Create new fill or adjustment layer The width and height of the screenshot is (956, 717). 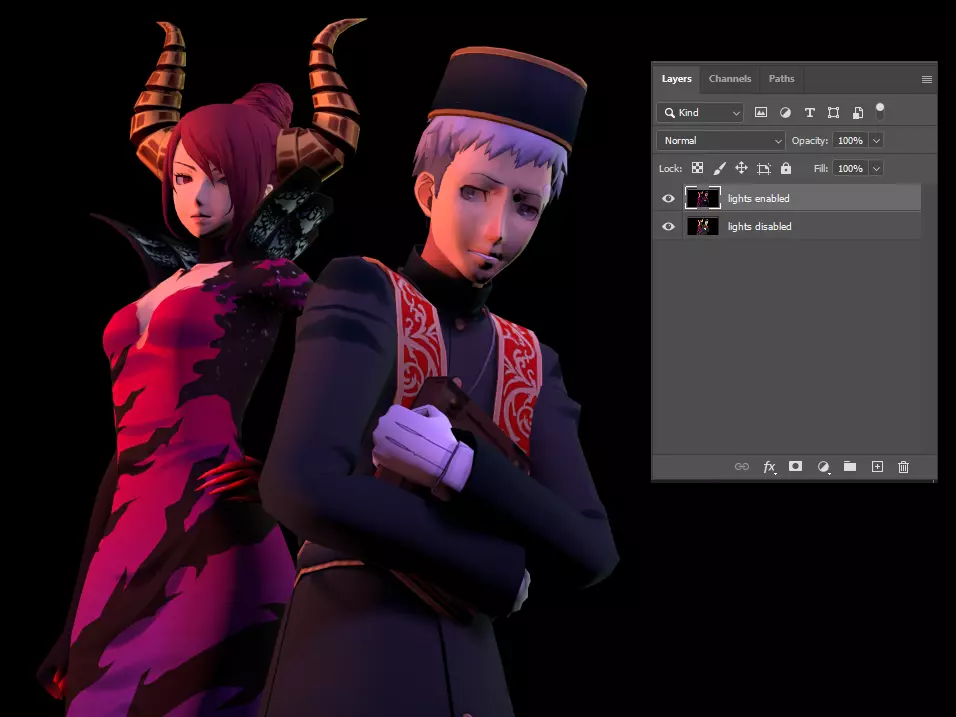coord(824,467)
